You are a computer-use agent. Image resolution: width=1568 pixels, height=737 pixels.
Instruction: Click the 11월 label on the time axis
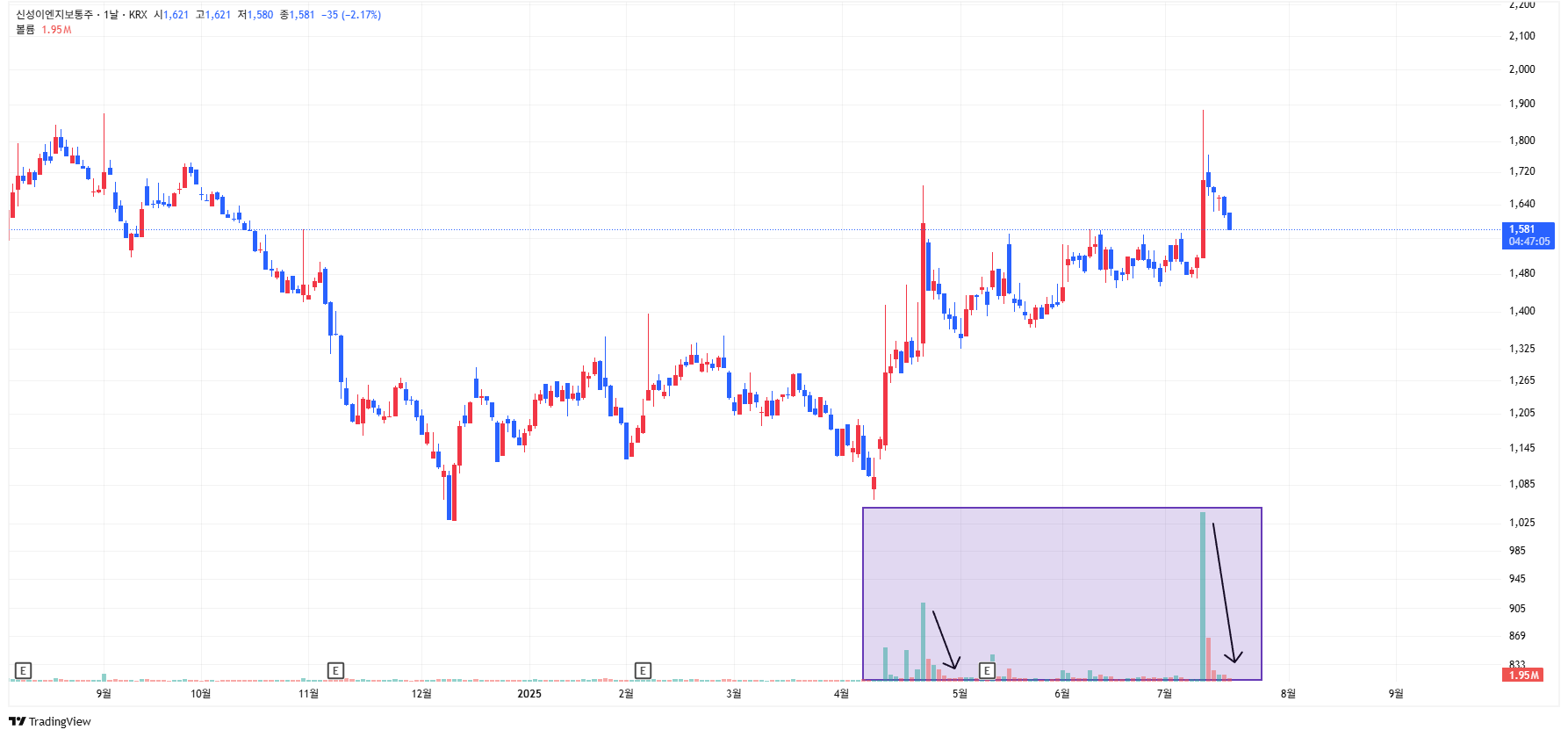[308, 694]
